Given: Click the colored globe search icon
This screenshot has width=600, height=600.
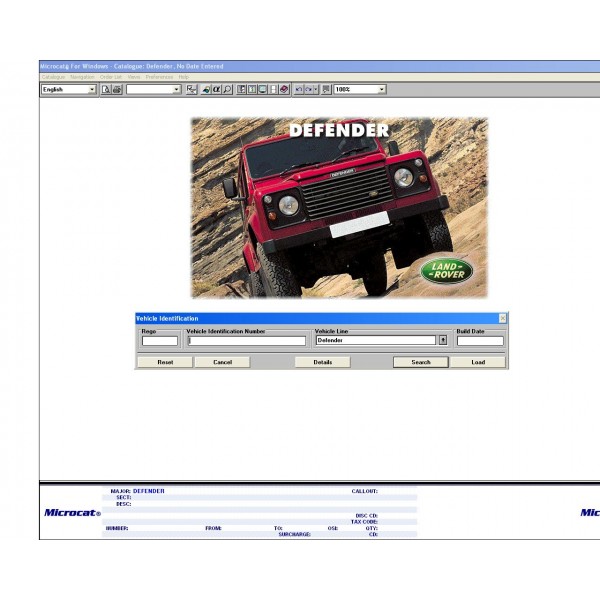Looking at the screenshot, I should tap(206, 90).
